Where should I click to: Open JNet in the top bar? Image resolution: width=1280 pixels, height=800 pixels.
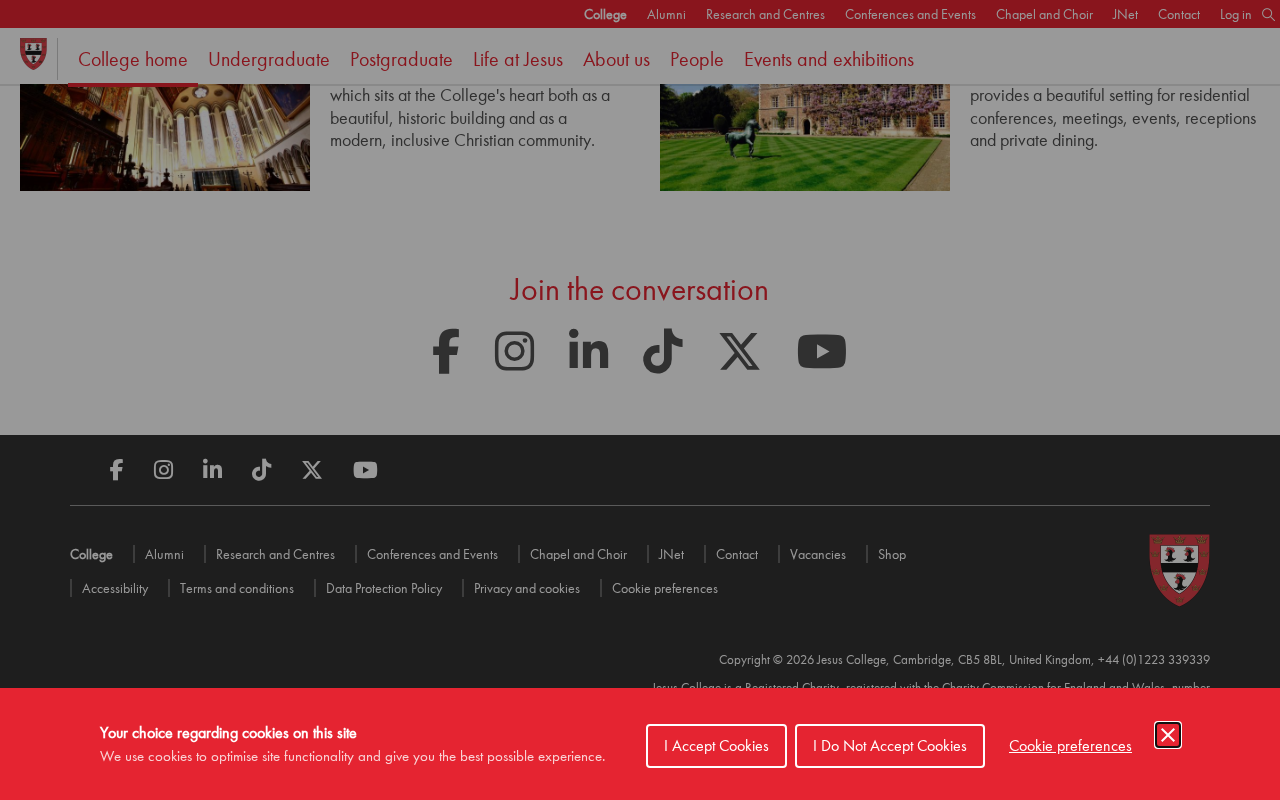(x=1125, y=14)
